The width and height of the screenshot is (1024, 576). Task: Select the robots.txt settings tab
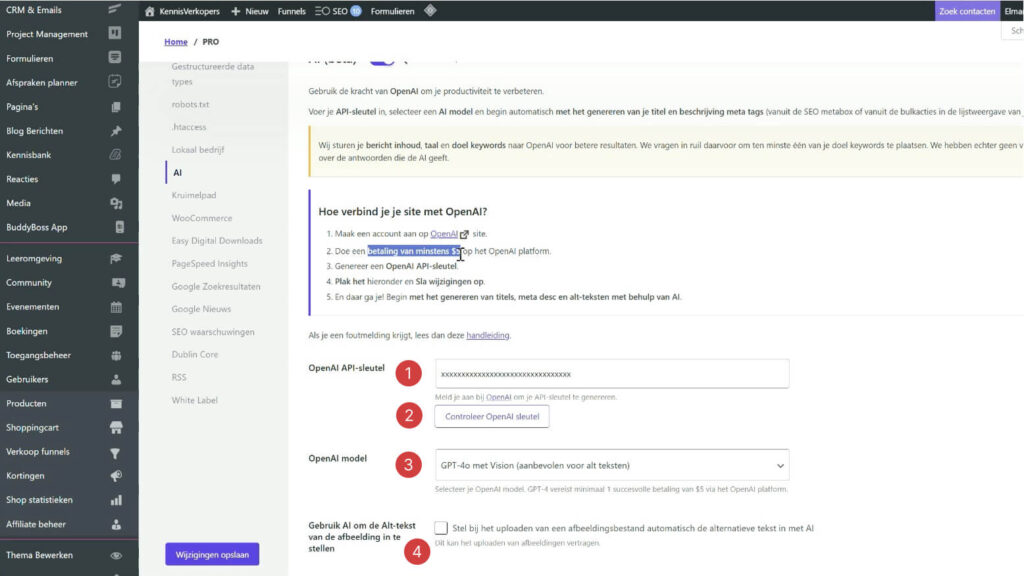(190, 104)
